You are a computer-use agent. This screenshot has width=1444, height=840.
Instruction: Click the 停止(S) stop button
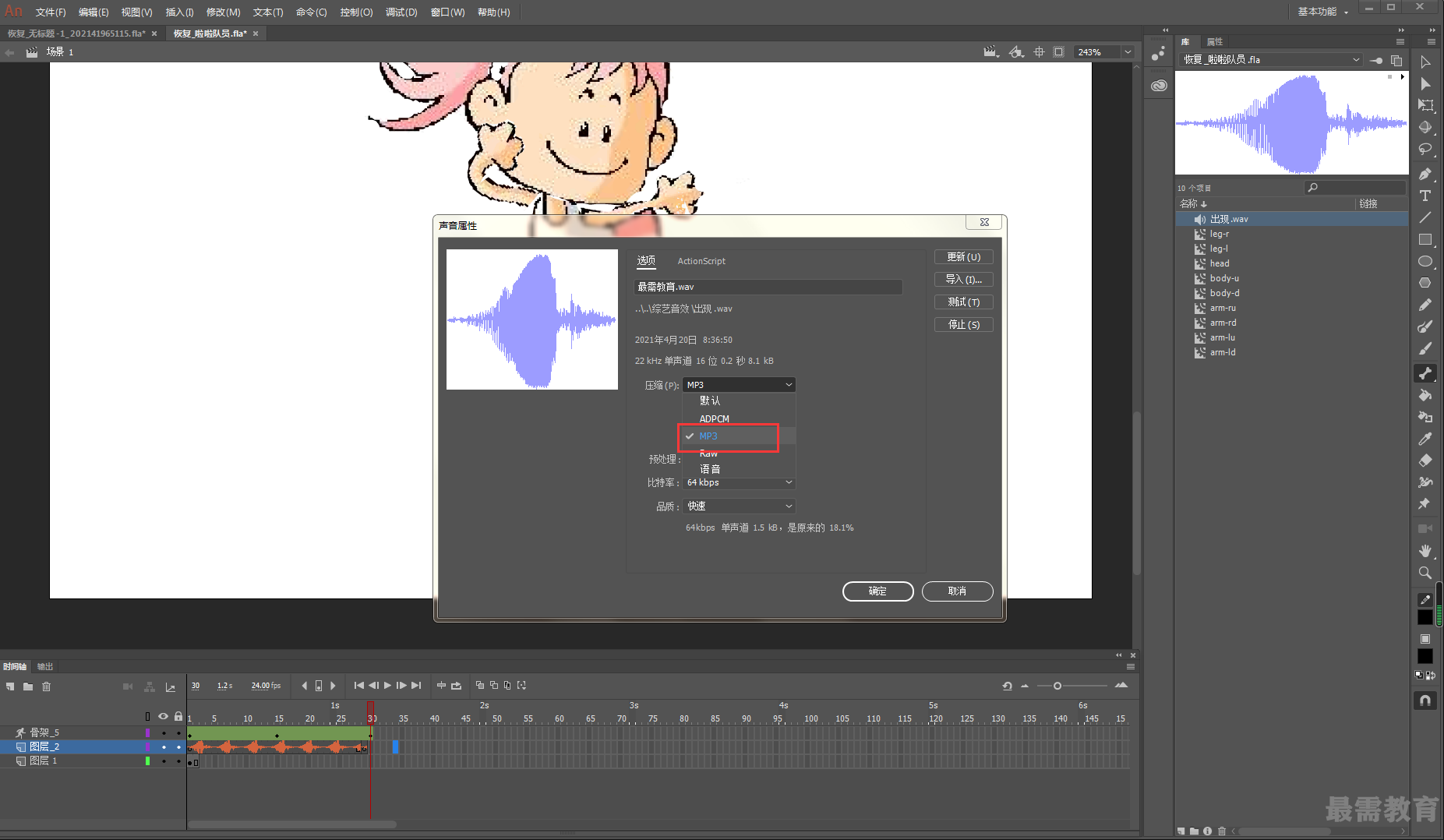964,325
